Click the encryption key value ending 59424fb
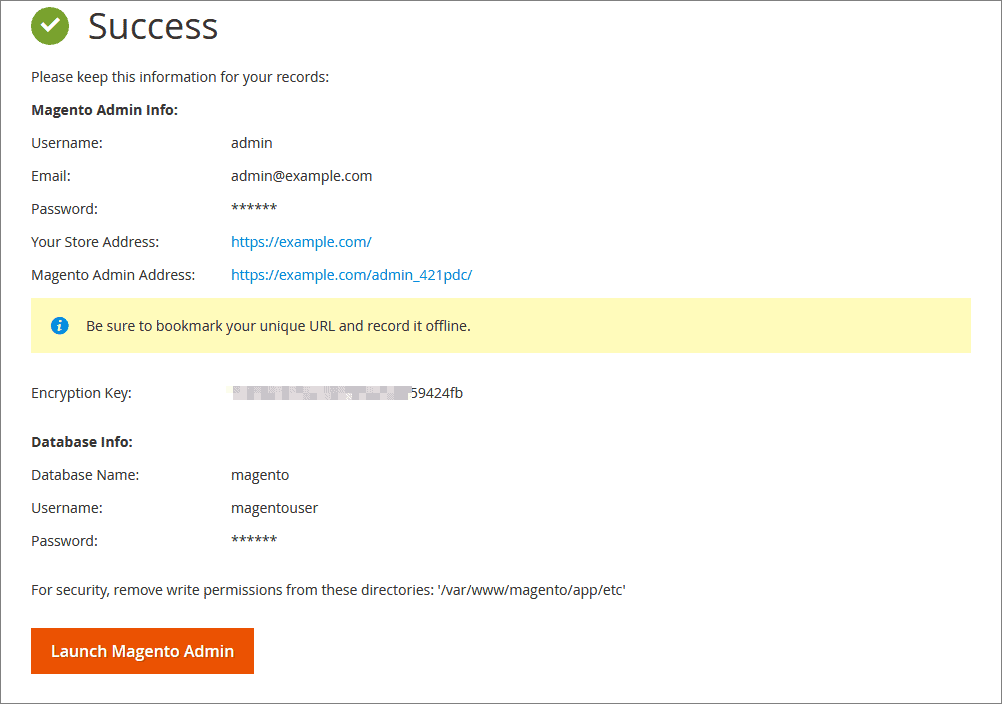Viewport: 1002px width, 704px height. (x=347, y=393)
